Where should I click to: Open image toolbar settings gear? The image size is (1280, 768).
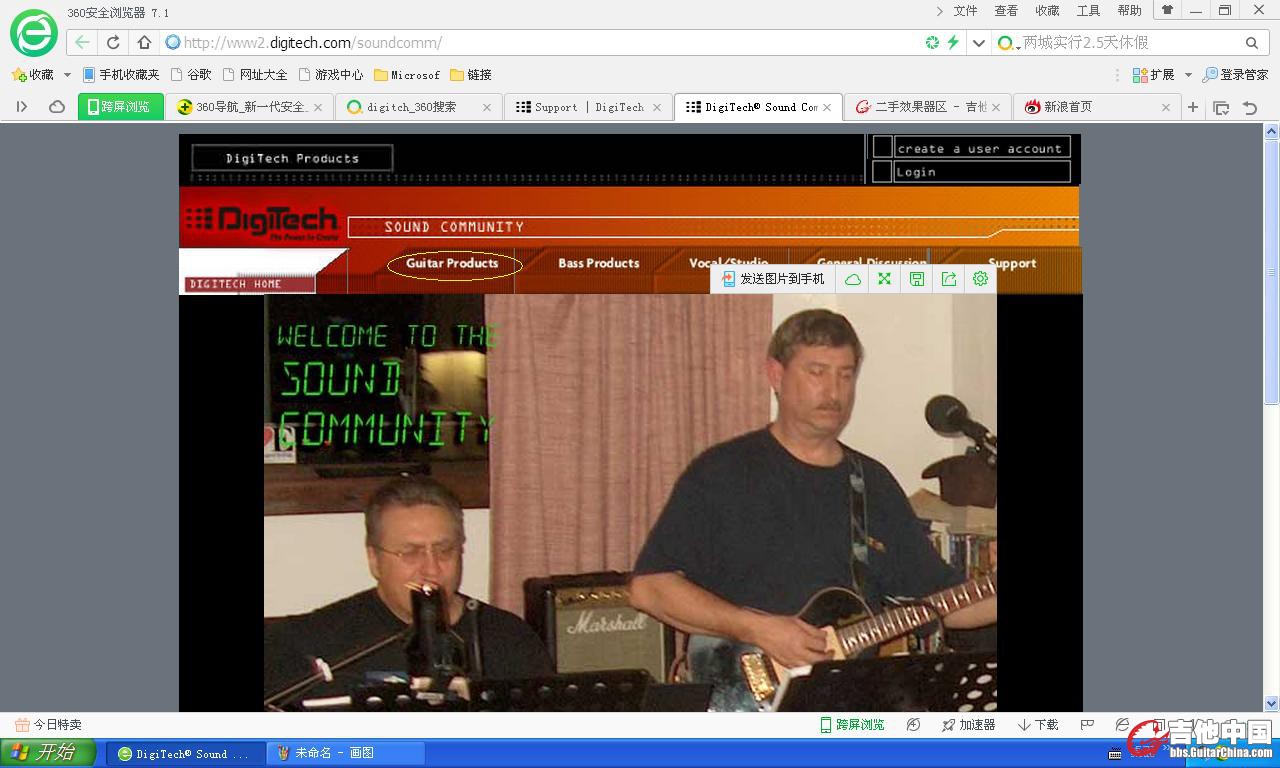coord(980,279)
